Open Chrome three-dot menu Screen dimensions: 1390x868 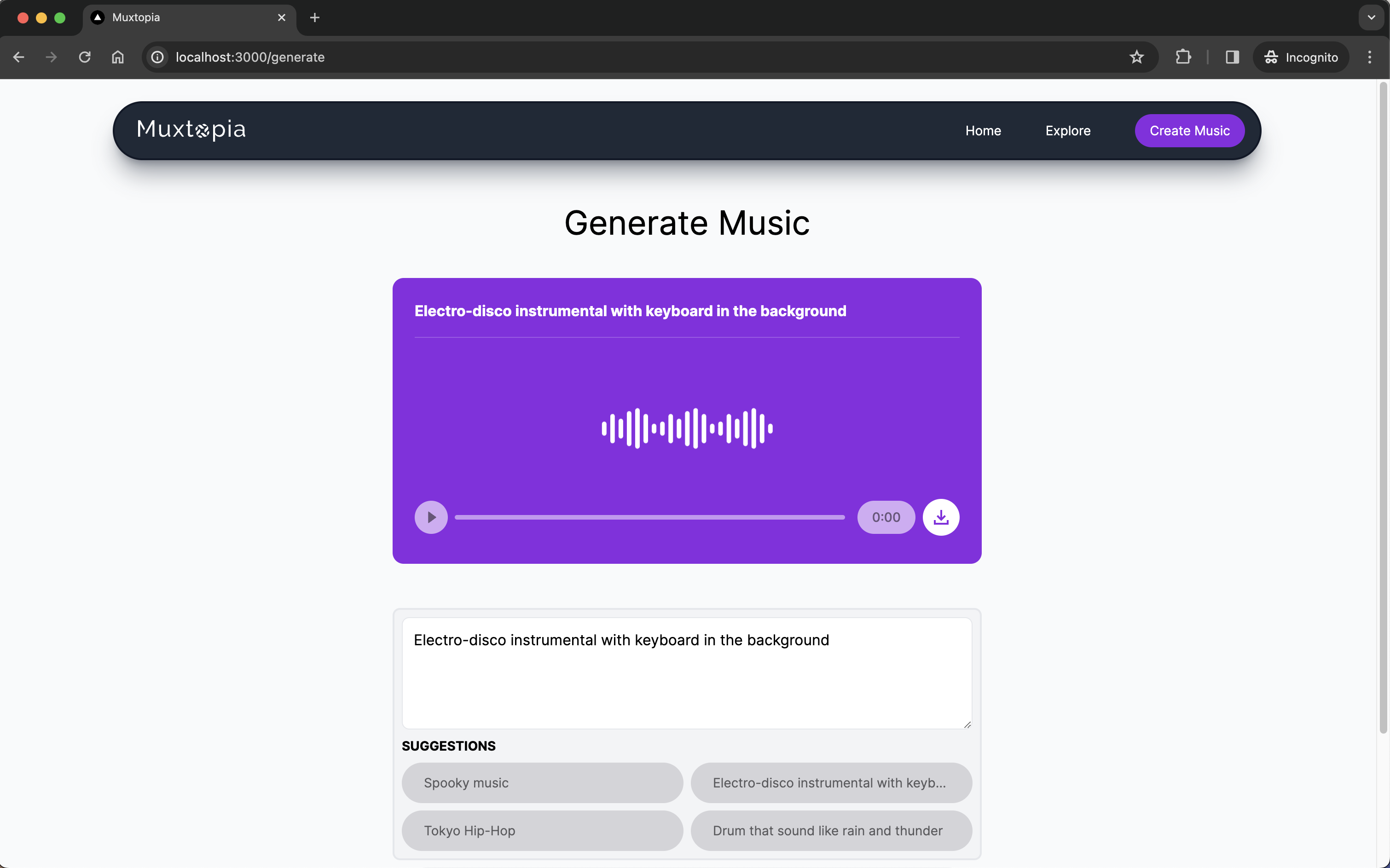pos(1369,57)
